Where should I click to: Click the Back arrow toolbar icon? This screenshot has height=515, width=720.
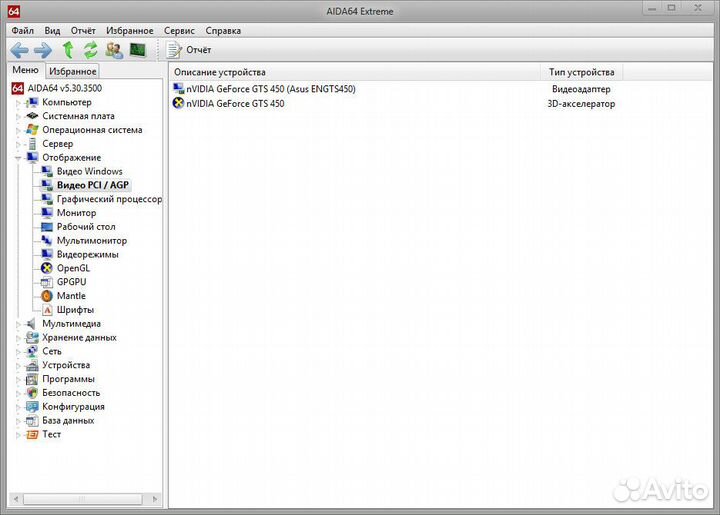click(19, 50)
